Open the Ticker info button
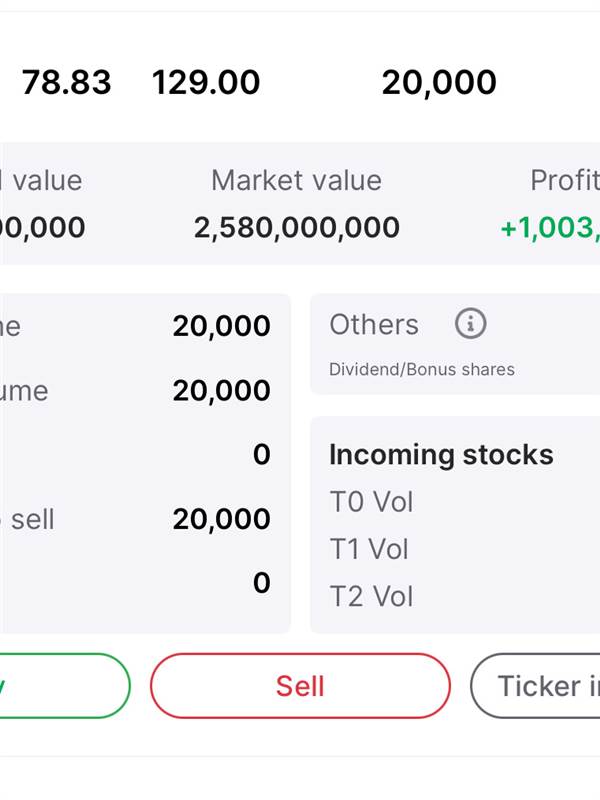 pos(536,686)
